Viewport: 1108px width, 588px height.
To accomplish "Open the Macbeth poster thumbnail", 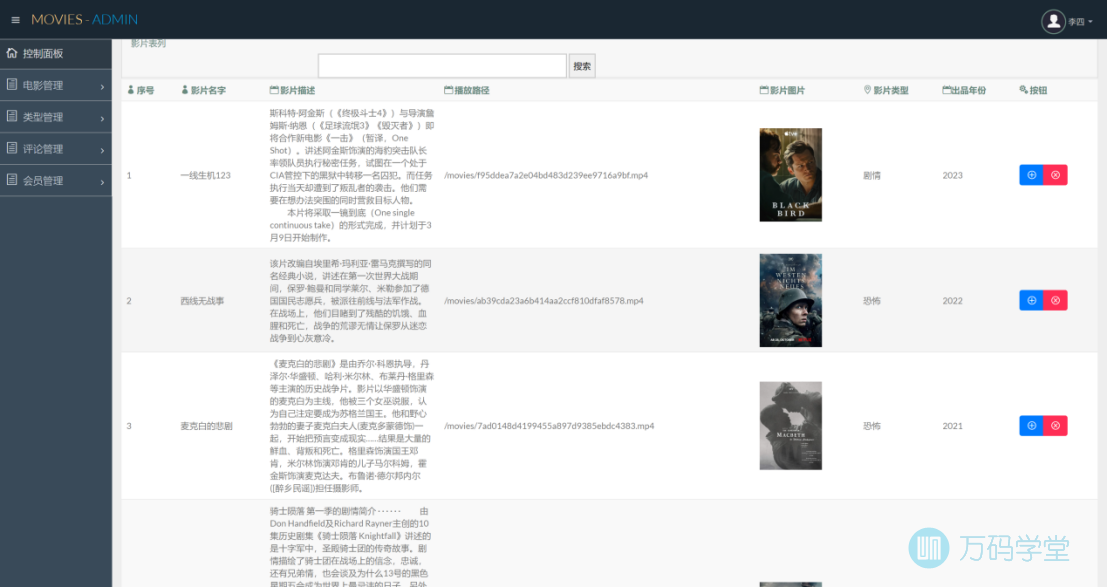I will pos(791,425).
